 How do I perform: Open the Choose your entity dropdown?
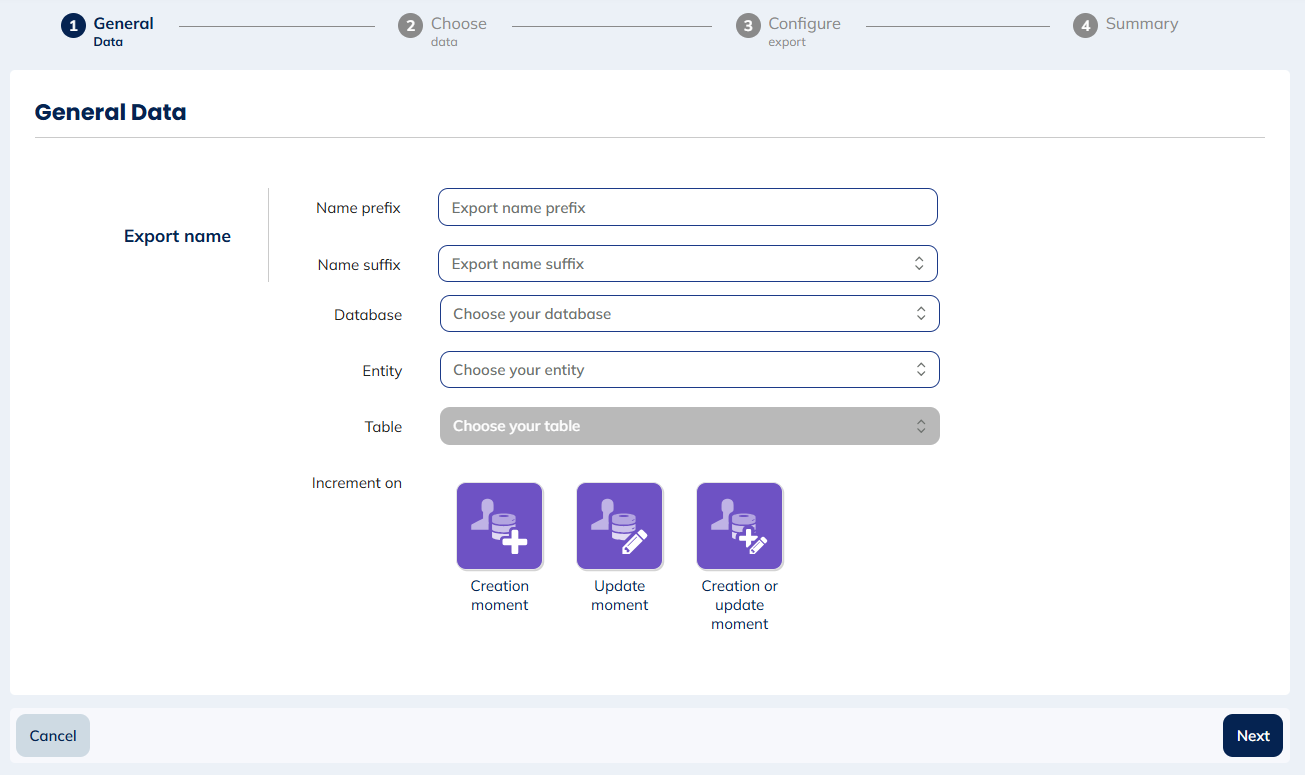point(688,369)
